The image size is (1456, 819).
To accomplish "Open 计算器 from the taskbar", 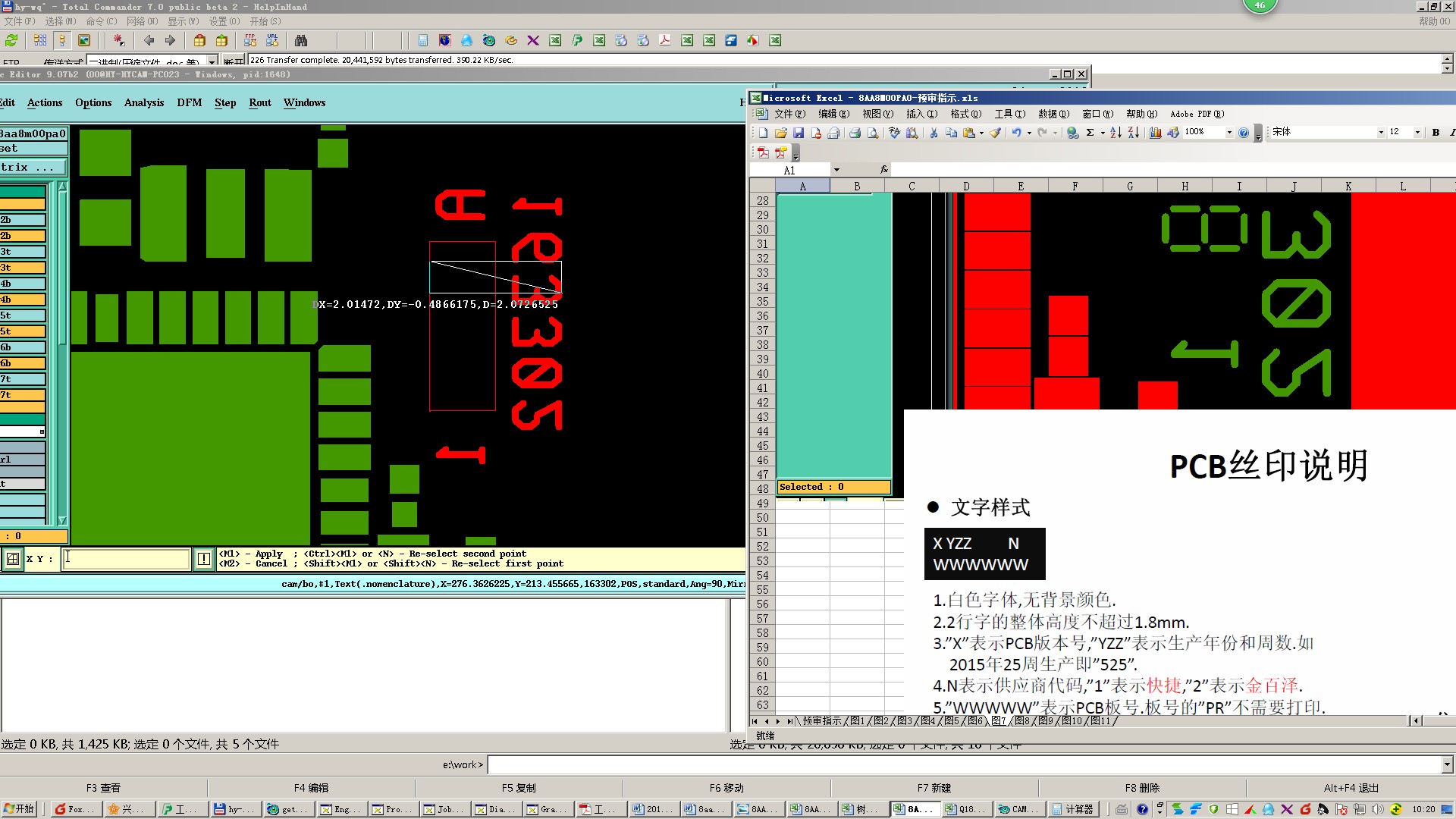I will [1073, 809].
